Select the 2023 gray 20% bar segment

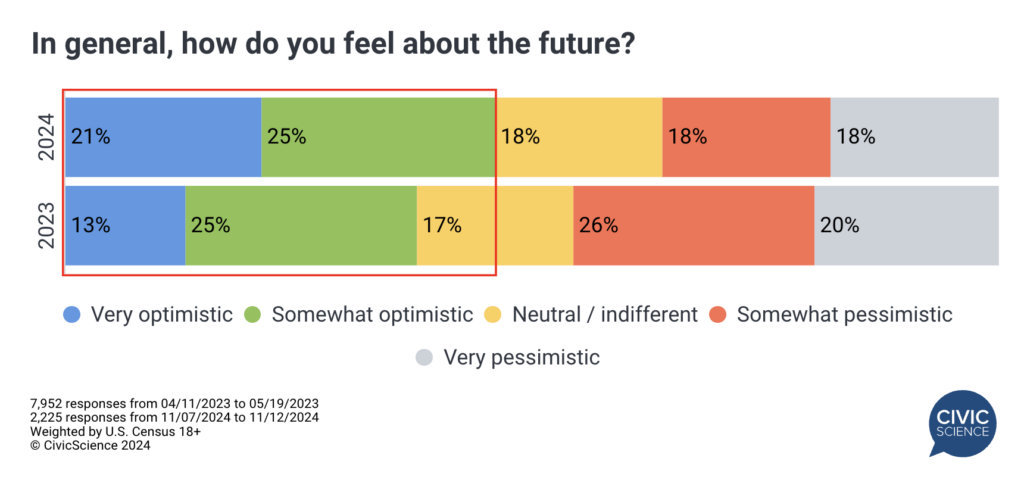906,225
